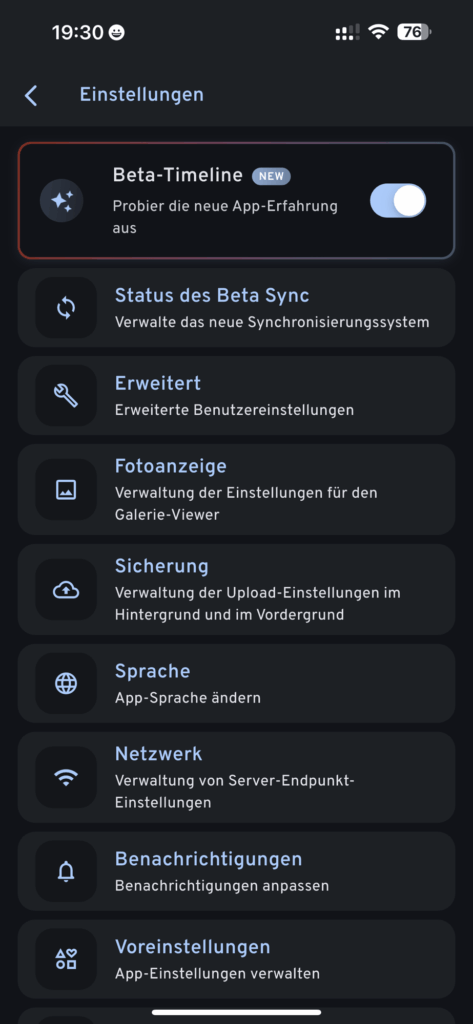This screenshot has width=473, height=1024.
Task: Open Fotoanzeige settings
Action: 236,490
